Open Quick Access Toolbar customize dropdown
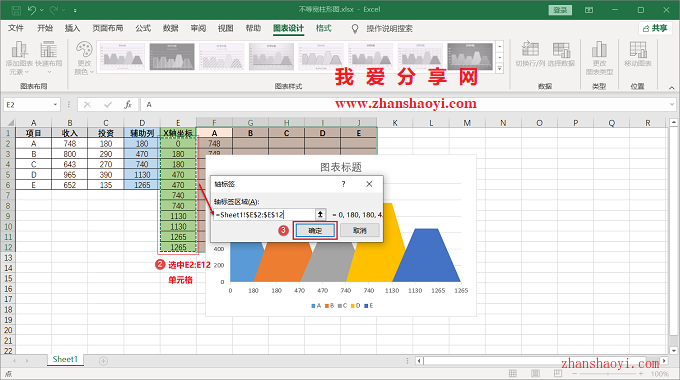 pyautogui.click(x=75, y=10)
